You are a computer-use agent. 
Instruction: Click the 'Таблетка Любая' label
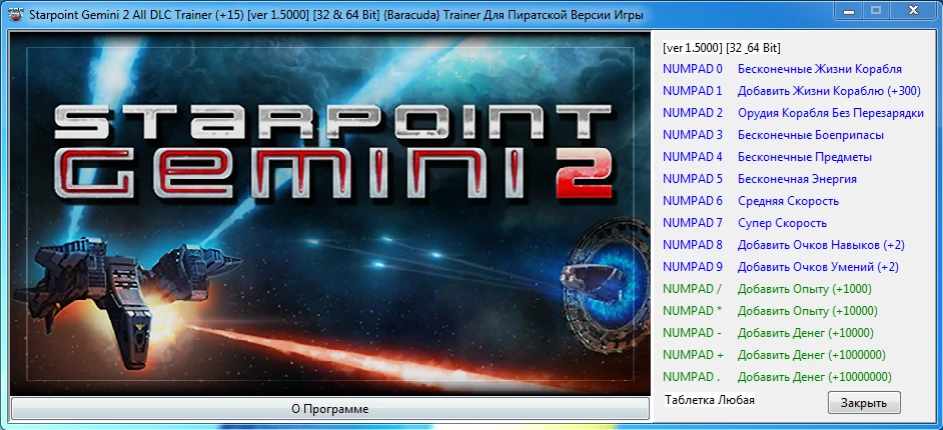(710, 399)
